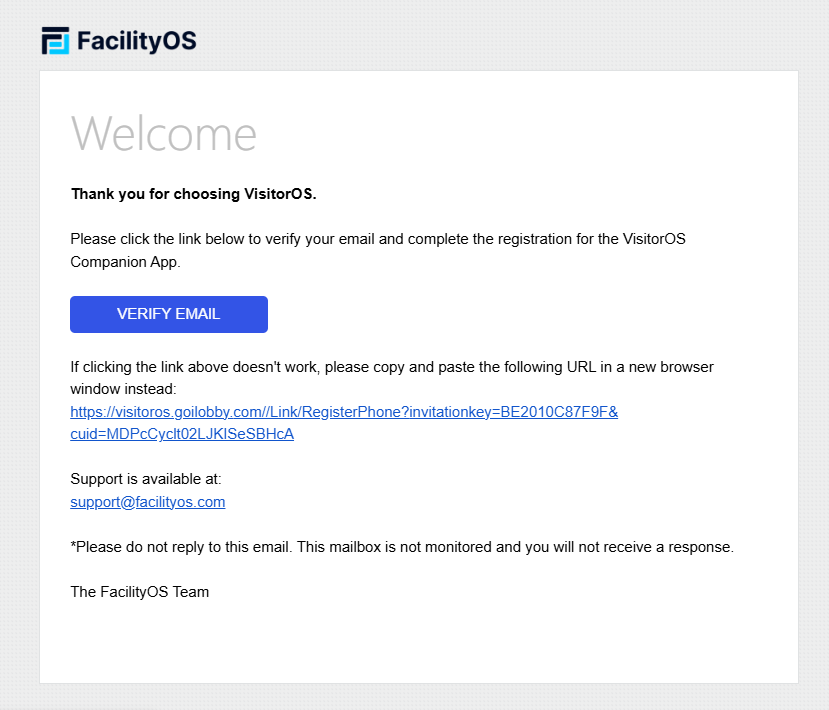Click the 'Support is available at:' label
Viewport: 829px width, 710px height.
coord(146,479)
